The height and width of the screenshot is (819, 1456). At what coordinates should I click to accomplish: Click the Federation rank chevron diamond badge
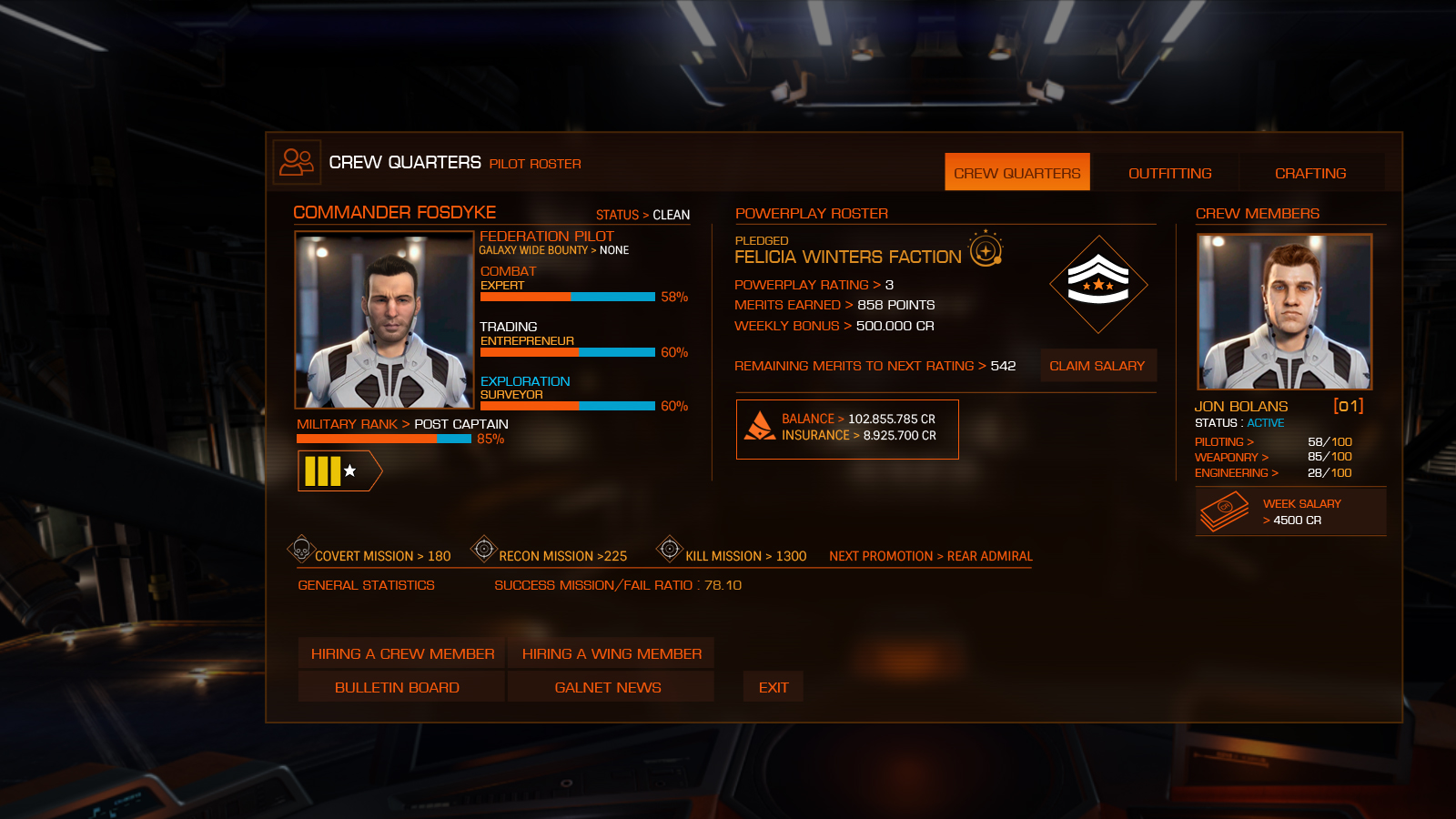tap(1098, 284)
